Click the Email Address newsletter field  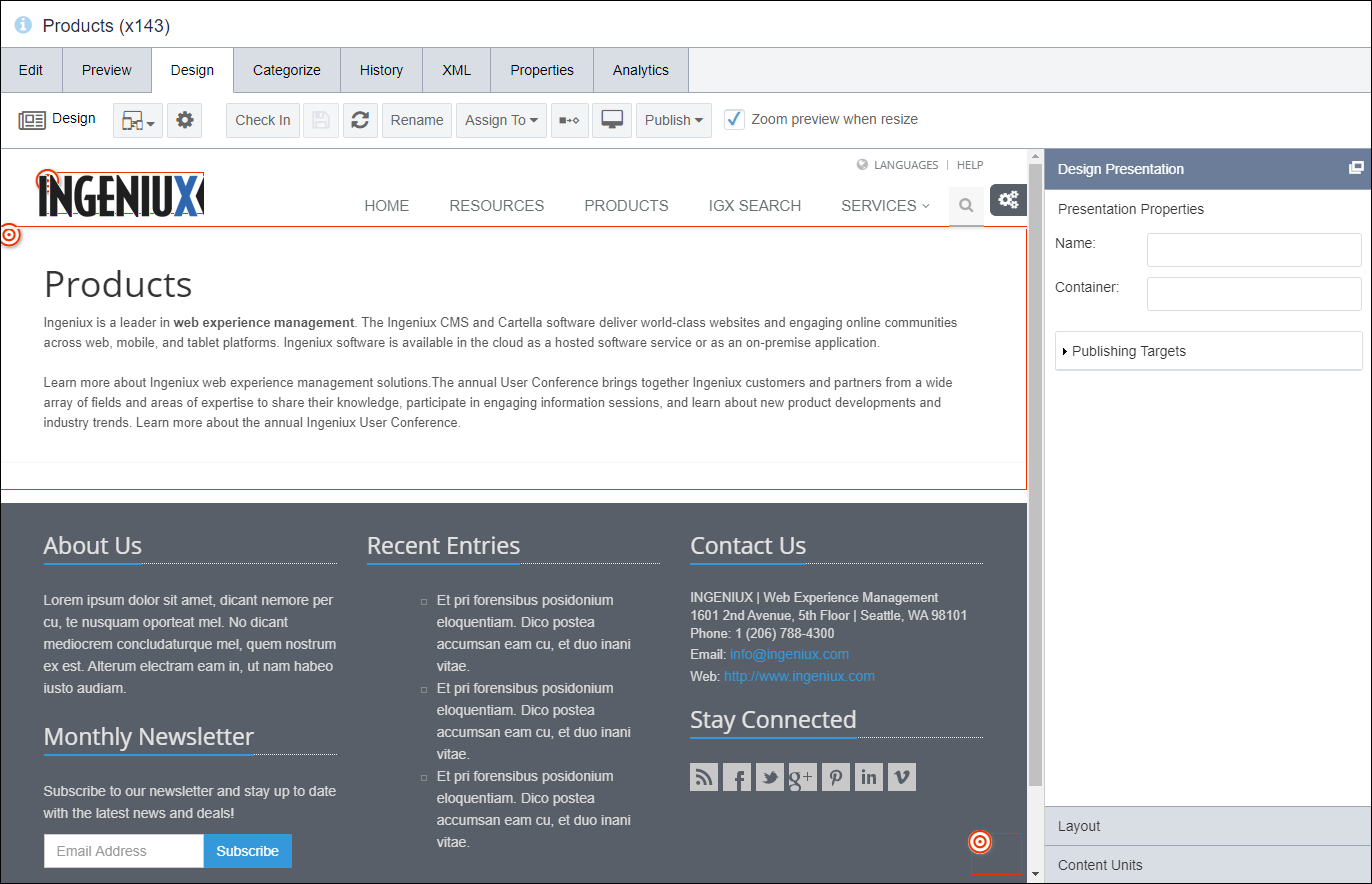click(124, 851)
